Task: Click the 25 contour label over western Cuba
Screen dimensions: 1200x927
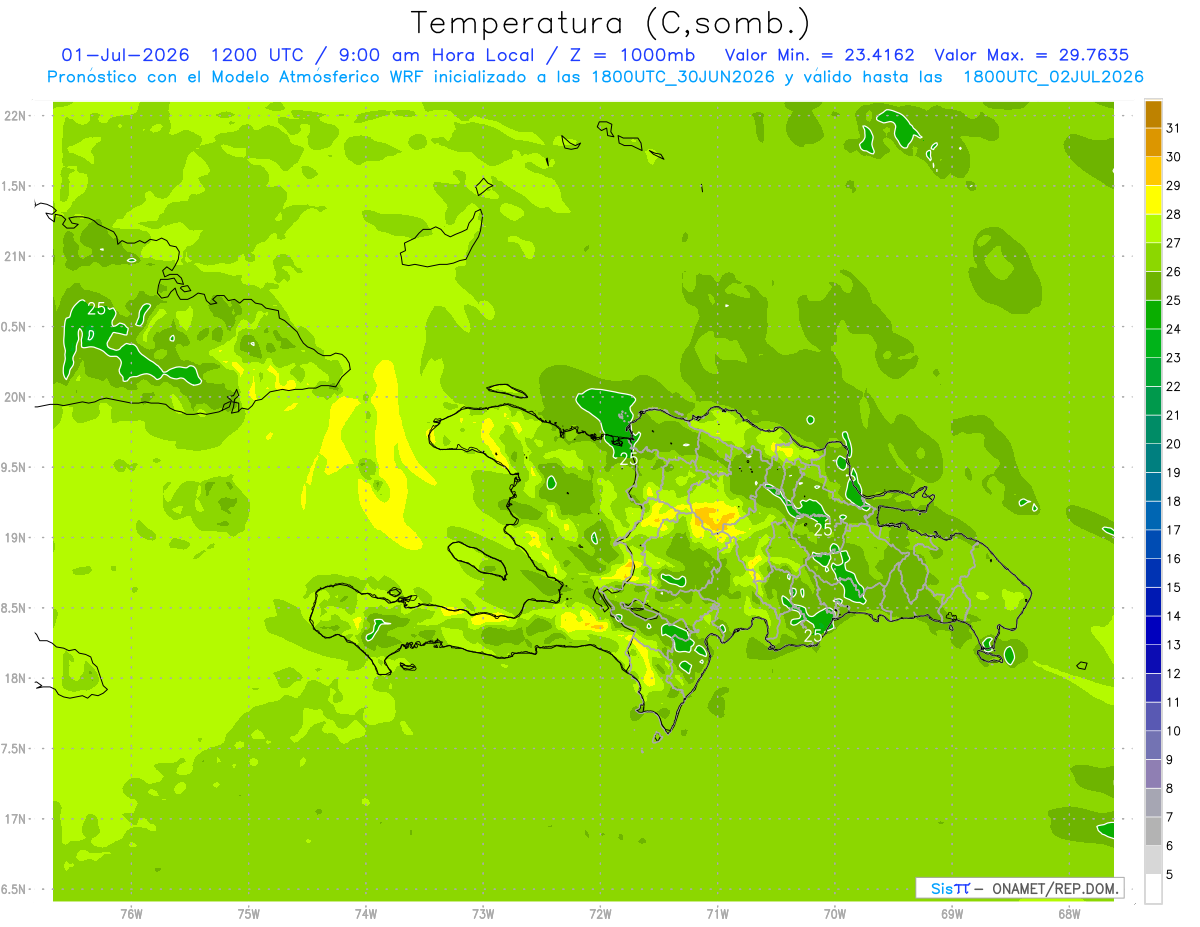Action: (x=97, y=309)
